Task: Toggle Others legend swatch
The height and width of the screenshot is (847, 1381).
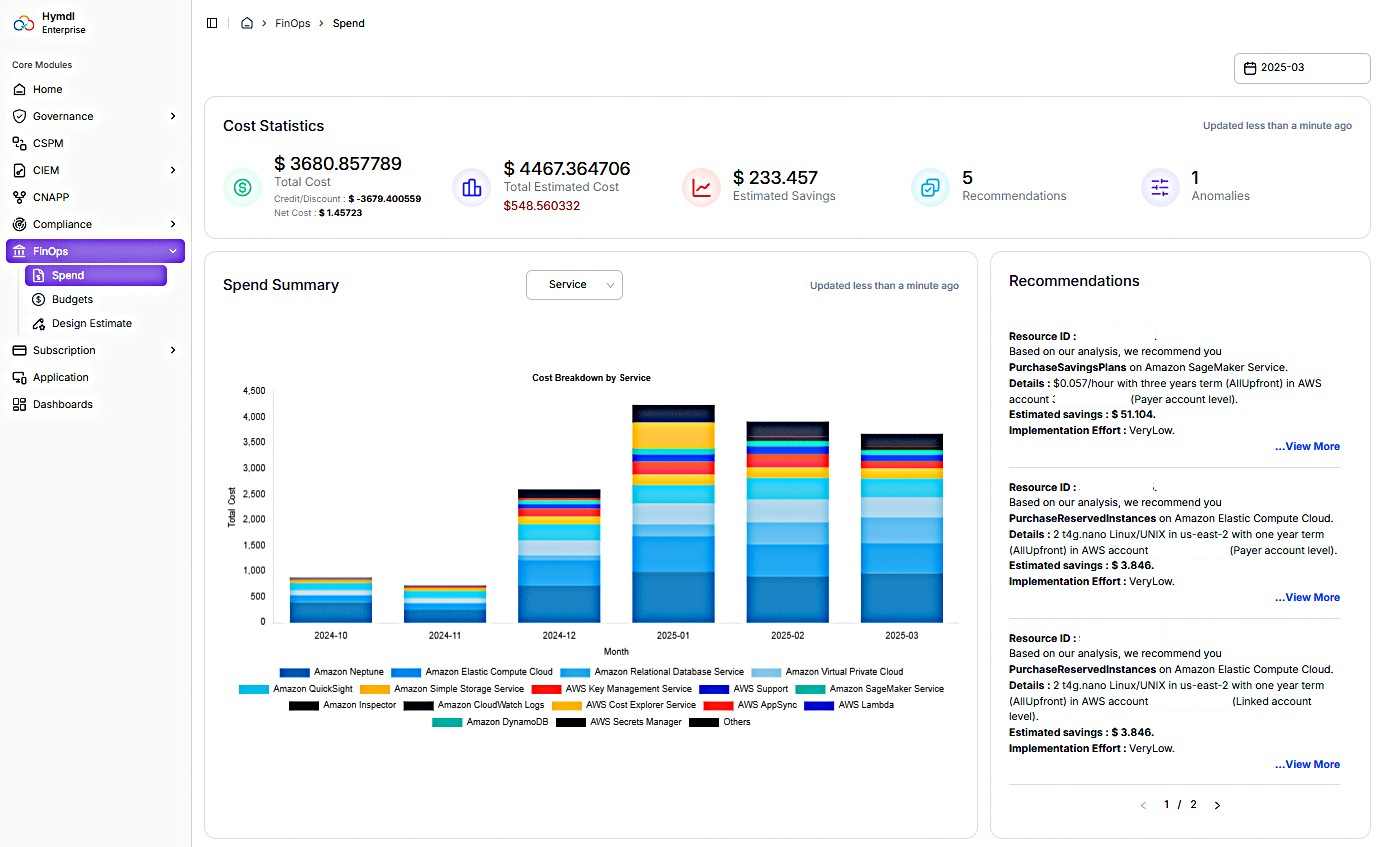Action: click(703, 722)
